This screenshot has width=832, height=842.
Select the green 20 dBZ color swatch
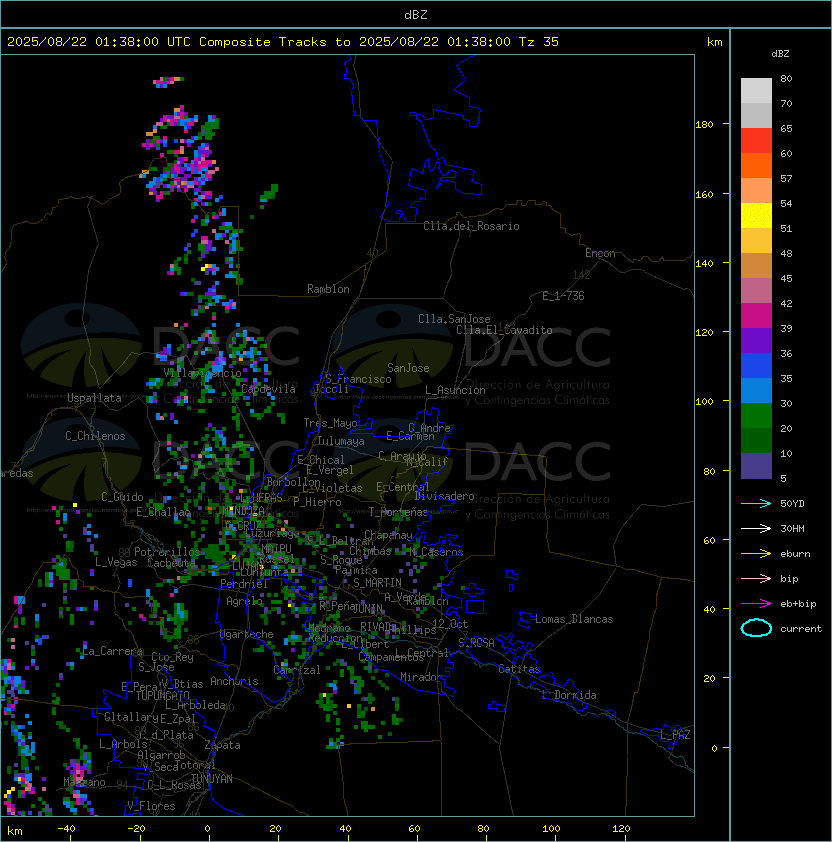tap(756, 416)
